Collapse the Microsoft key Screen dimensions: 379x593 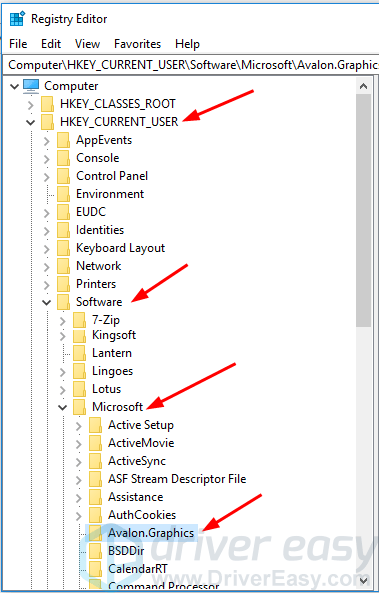tap(62, 407)
